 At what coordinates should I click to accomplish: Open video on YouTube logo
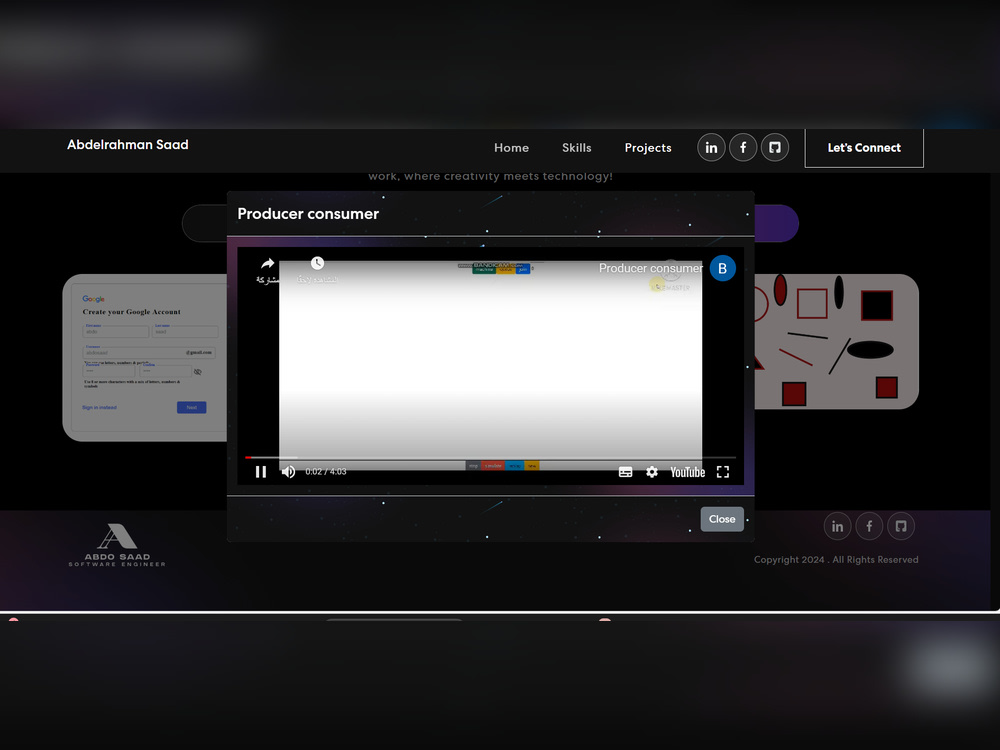[688, 472]
